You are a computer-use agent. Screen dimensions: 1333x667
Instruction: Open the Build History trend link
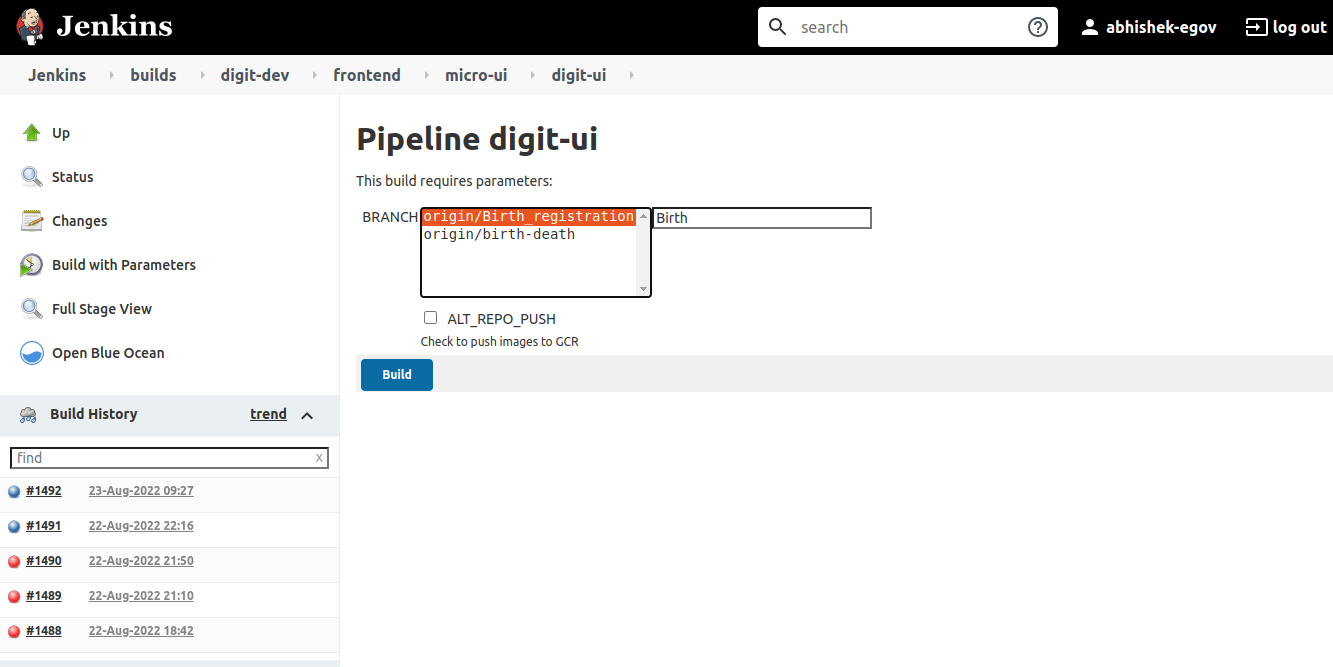(268, 414)
